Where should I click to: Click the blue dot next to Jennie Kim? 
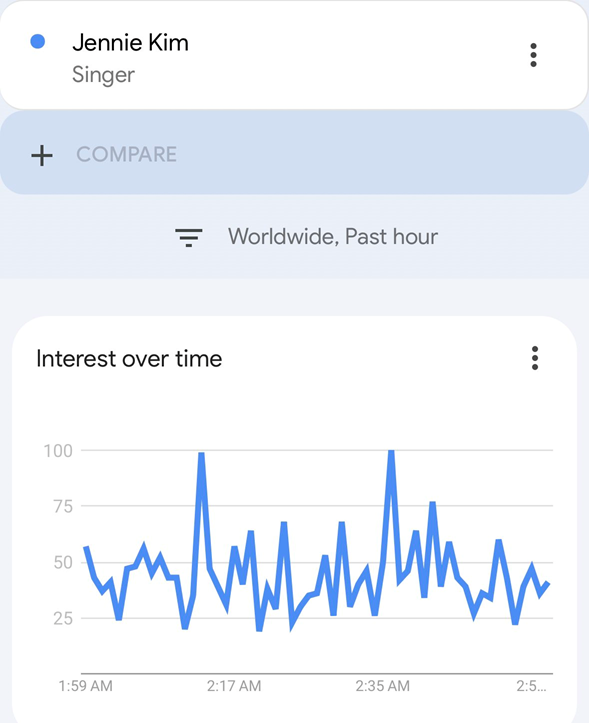(38, 41)
